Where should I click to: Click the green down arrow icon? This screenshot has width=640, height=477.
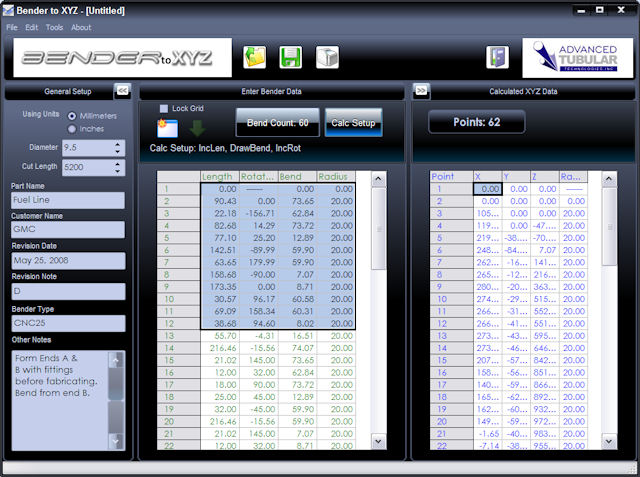pyautogui.click(x=197, y=128)
